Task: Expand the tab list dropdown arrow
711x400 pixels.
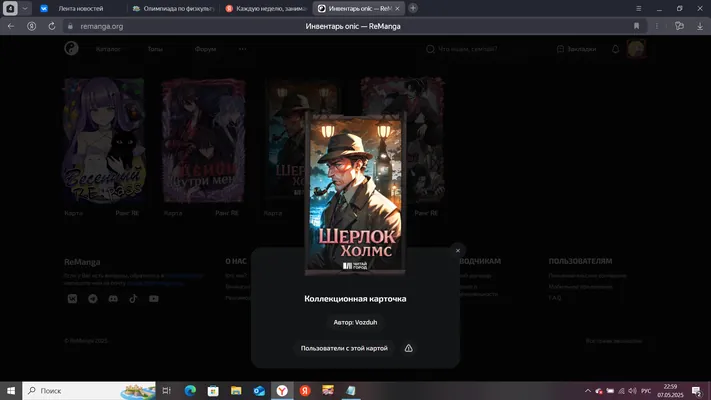Action: pos(25,9)
